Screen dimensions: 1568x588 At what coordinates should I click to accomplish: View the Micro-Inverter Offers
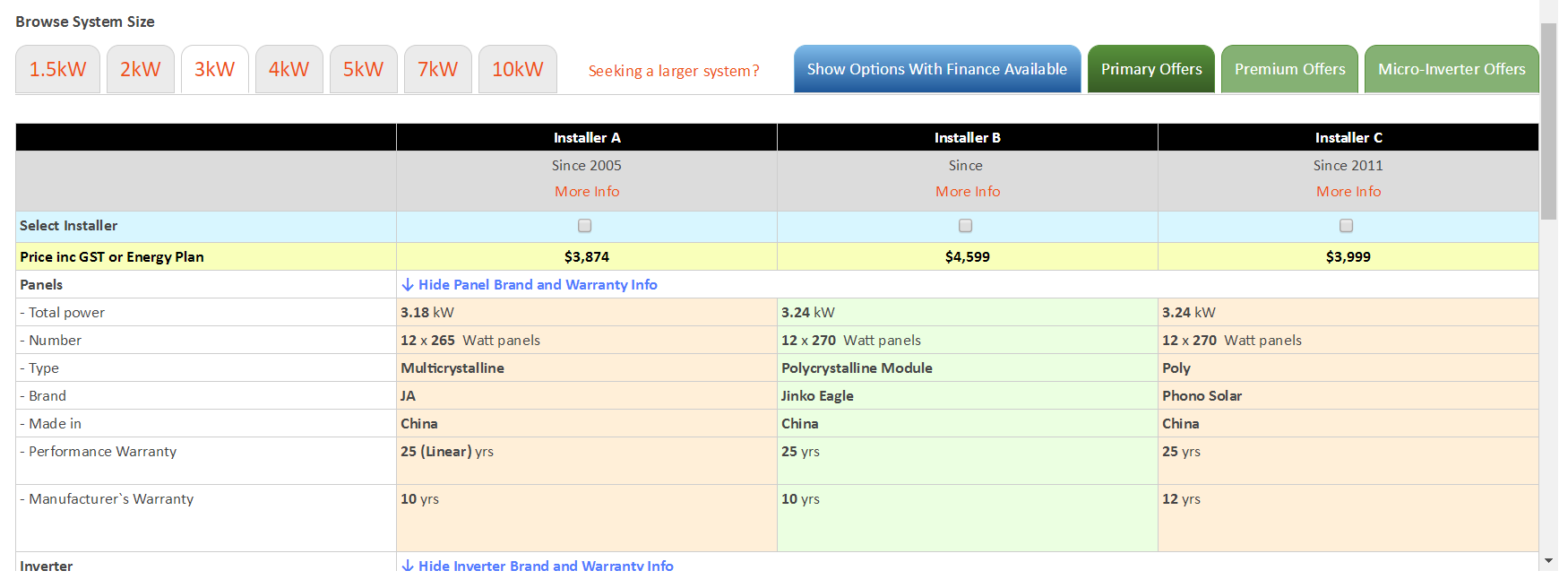pyautogui.click(x=1452, y=69)
